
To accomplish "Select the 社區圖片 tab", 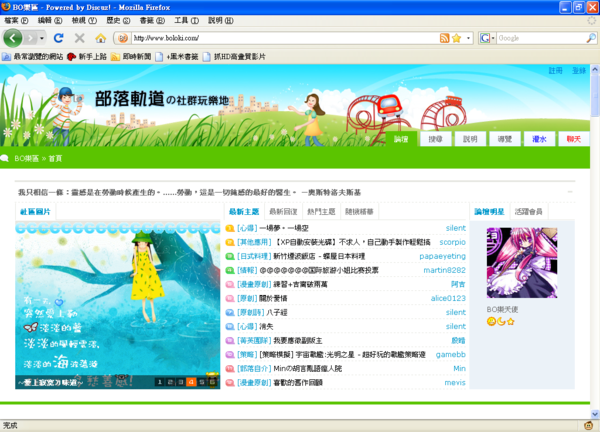I will pyautogui.click(x=35, y=212).
